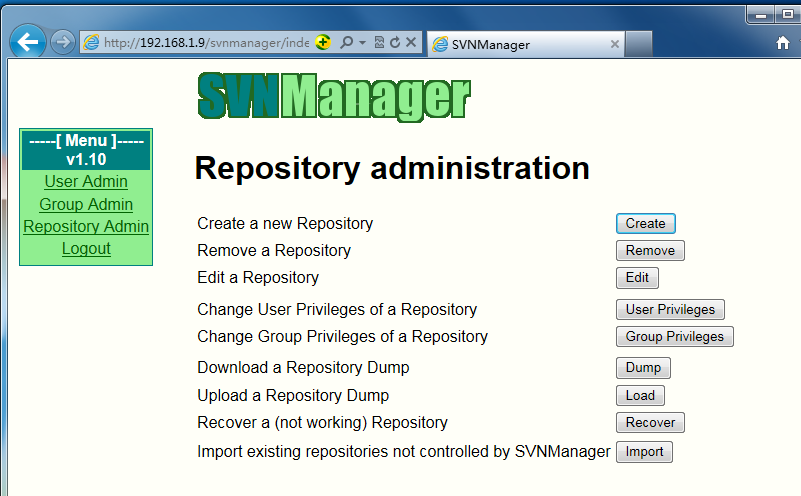Click the 'Remove a Repository' text
Screen dimensions: 801x496
coord(274,251)
